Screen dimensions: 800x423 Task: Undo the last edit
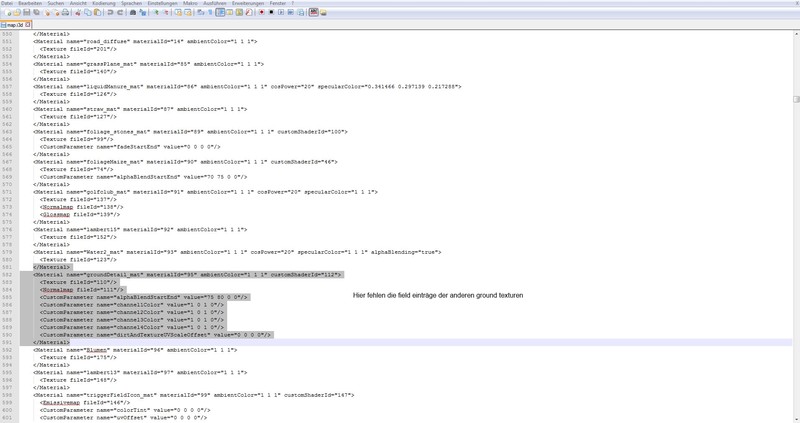click(110, 12)
